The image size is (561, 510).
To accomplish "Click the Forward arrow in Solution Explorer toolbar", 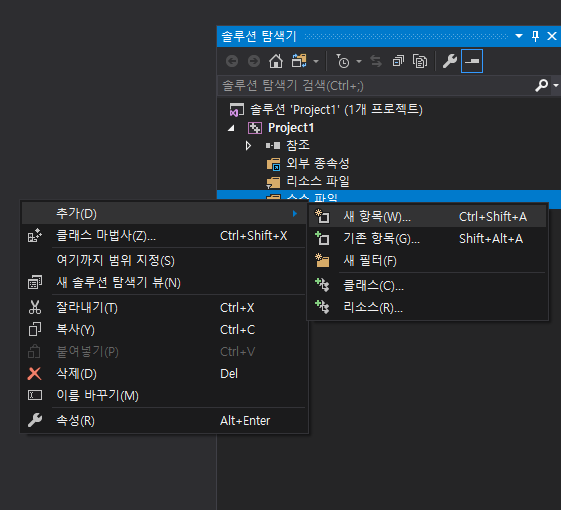I will (254, 61).
